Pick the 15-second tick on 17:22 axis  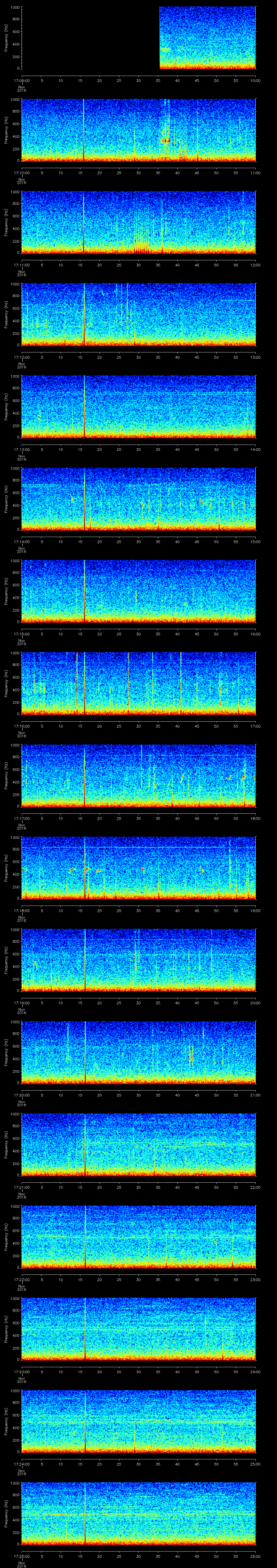tap(80, 1279)
